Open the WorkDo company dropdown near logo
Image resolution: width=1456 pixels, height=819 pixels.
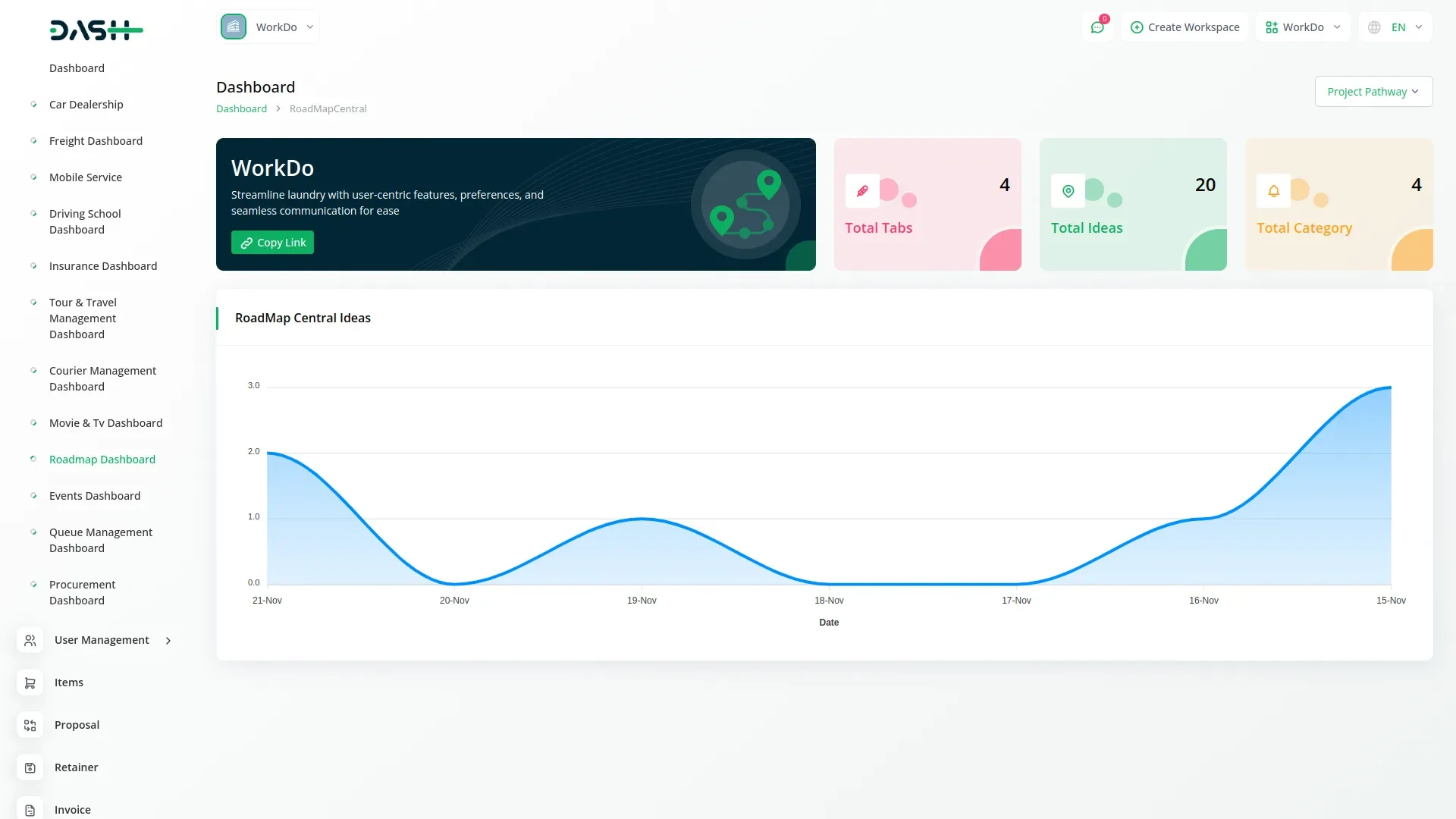point(268,27)
